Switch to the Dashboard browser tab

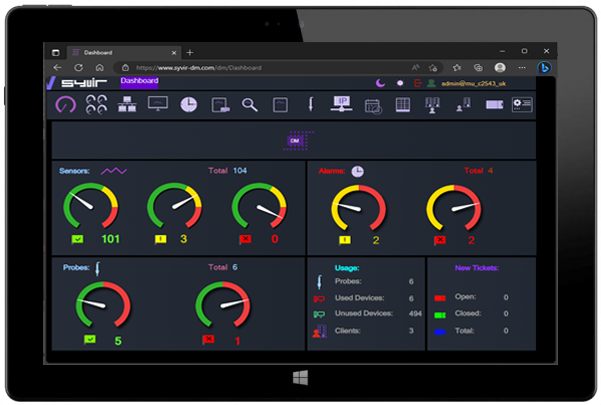[123, 52]
